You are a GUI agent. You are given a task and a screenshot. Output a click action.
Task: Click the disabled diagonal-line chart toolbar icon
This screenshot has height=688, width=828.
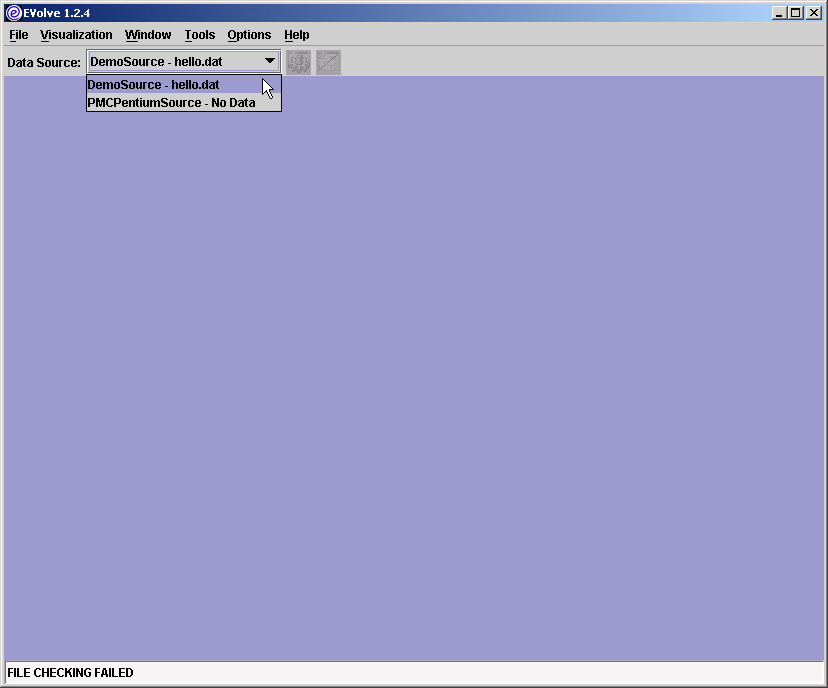pyautogui.click(x=328, y=62)
